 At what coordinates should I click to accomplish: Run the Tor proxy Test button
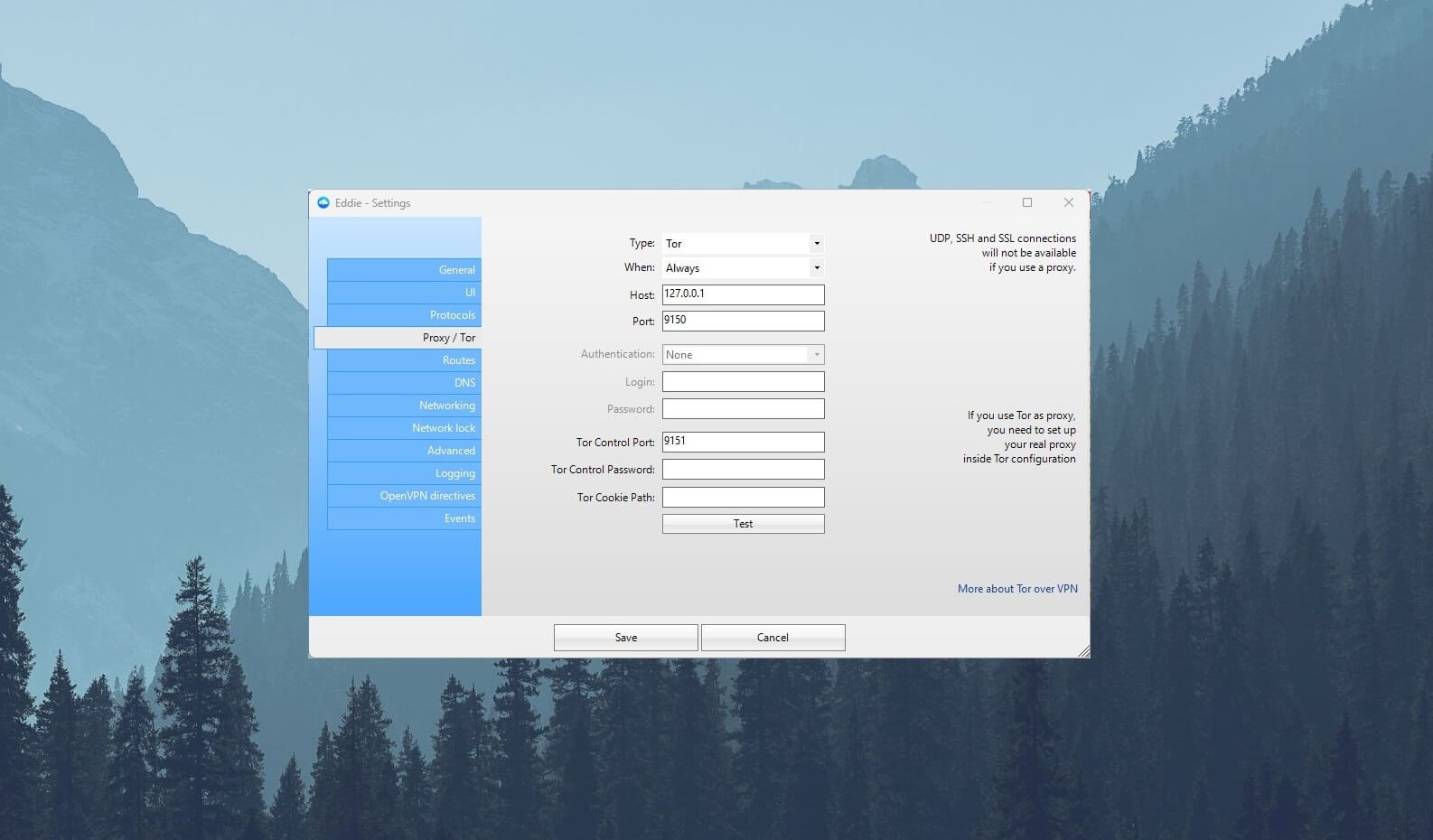pyautogui.click(x=743, y=524)
